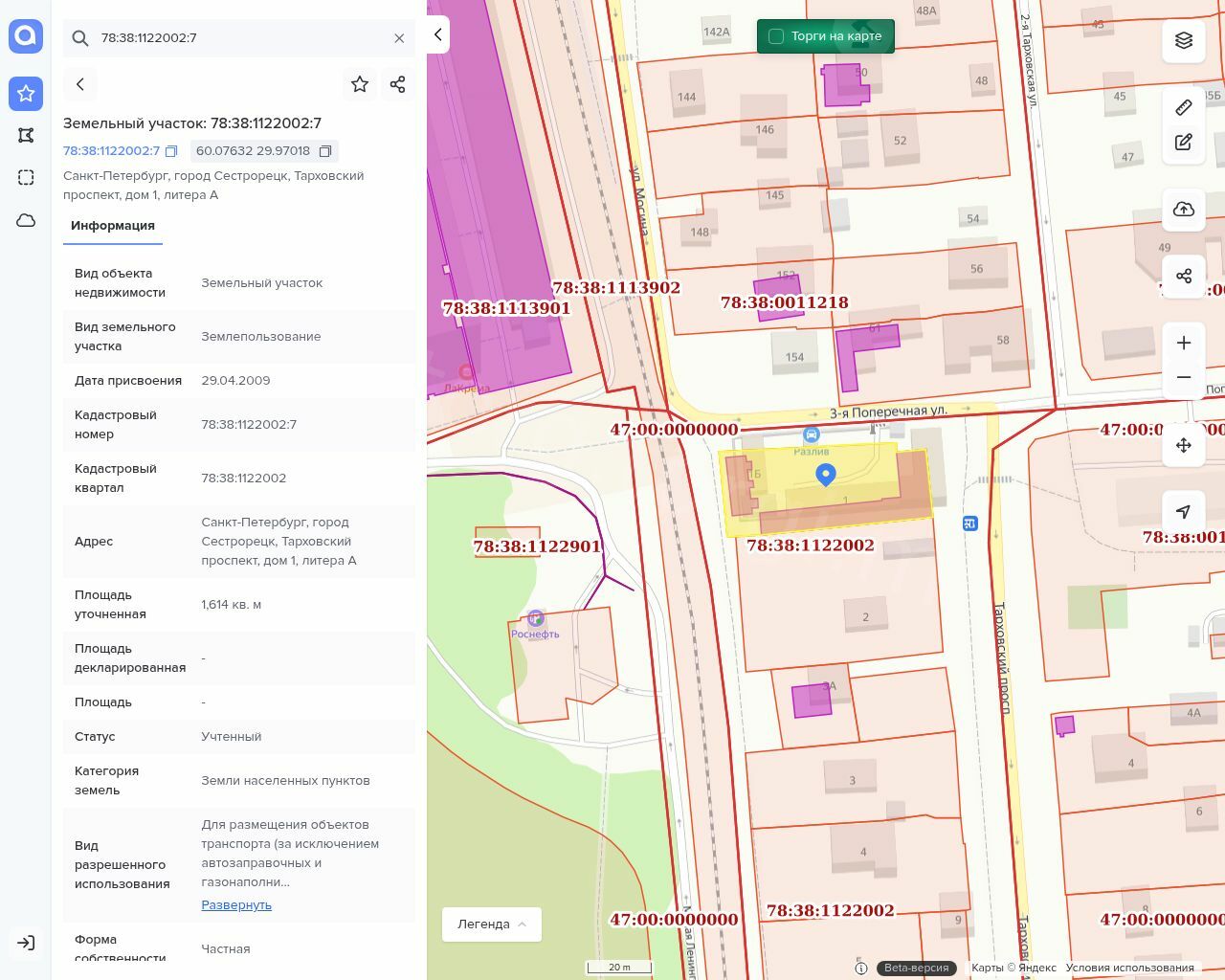Viewport: 1225px width, 980px height.
Task: Expand permitted use text via Развернуть
Action: [236, 904]
